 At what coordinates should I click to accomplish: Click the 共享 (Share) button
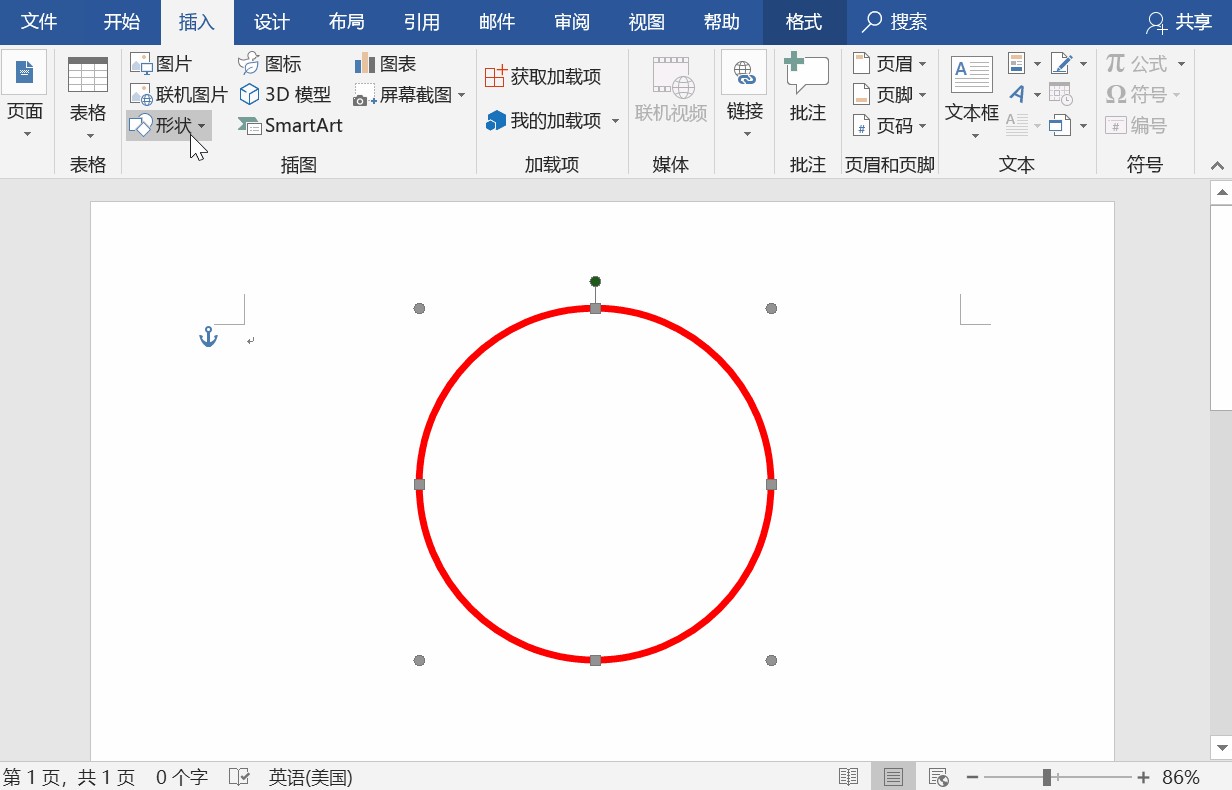[x=1179, y=22]
